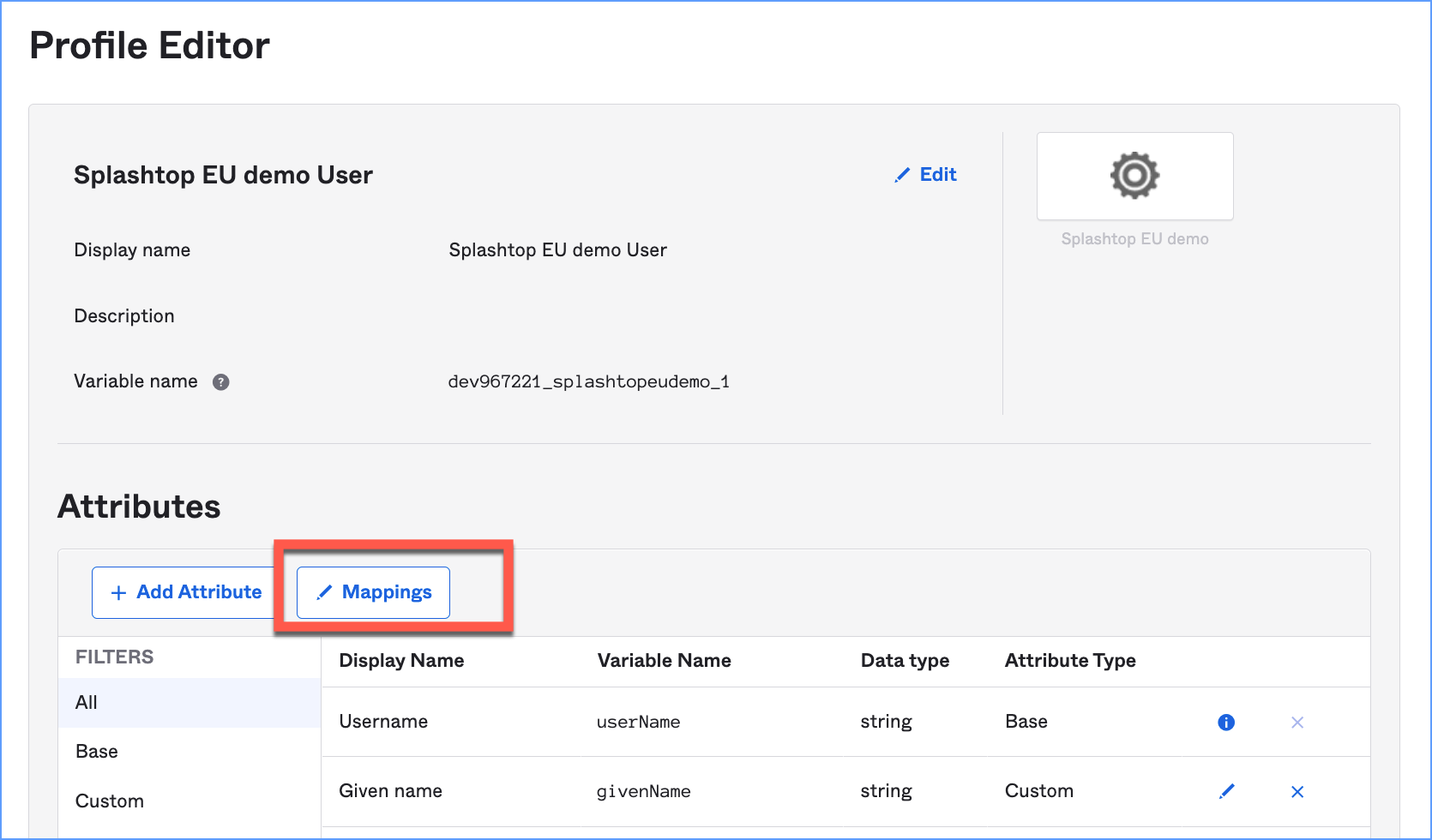
Task: Click the Attribute Type column header
Action: tap(1070, 661)
